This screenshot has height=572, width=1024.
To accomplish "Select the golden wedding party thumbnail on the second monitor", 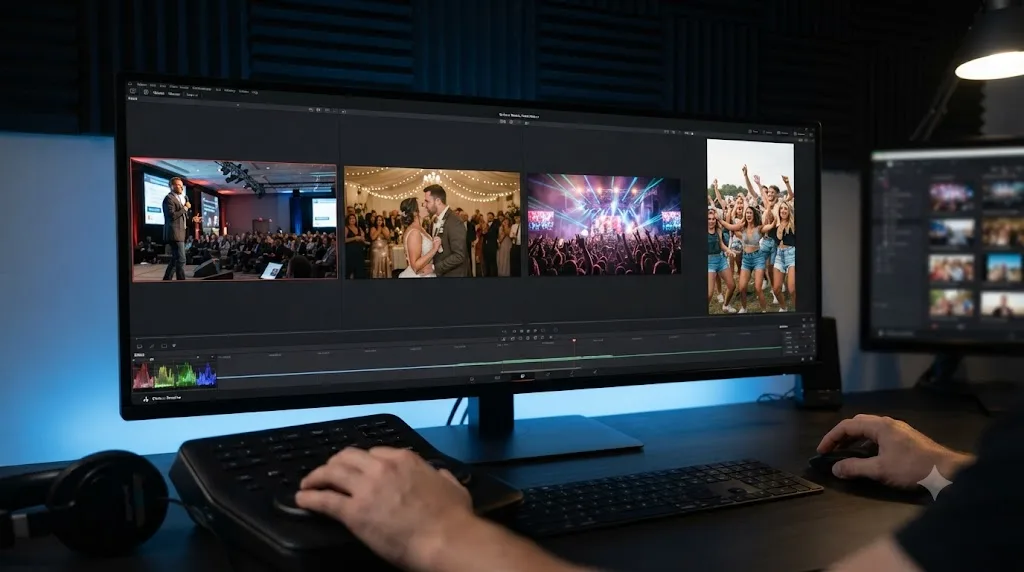I will tap(1003, 232).
